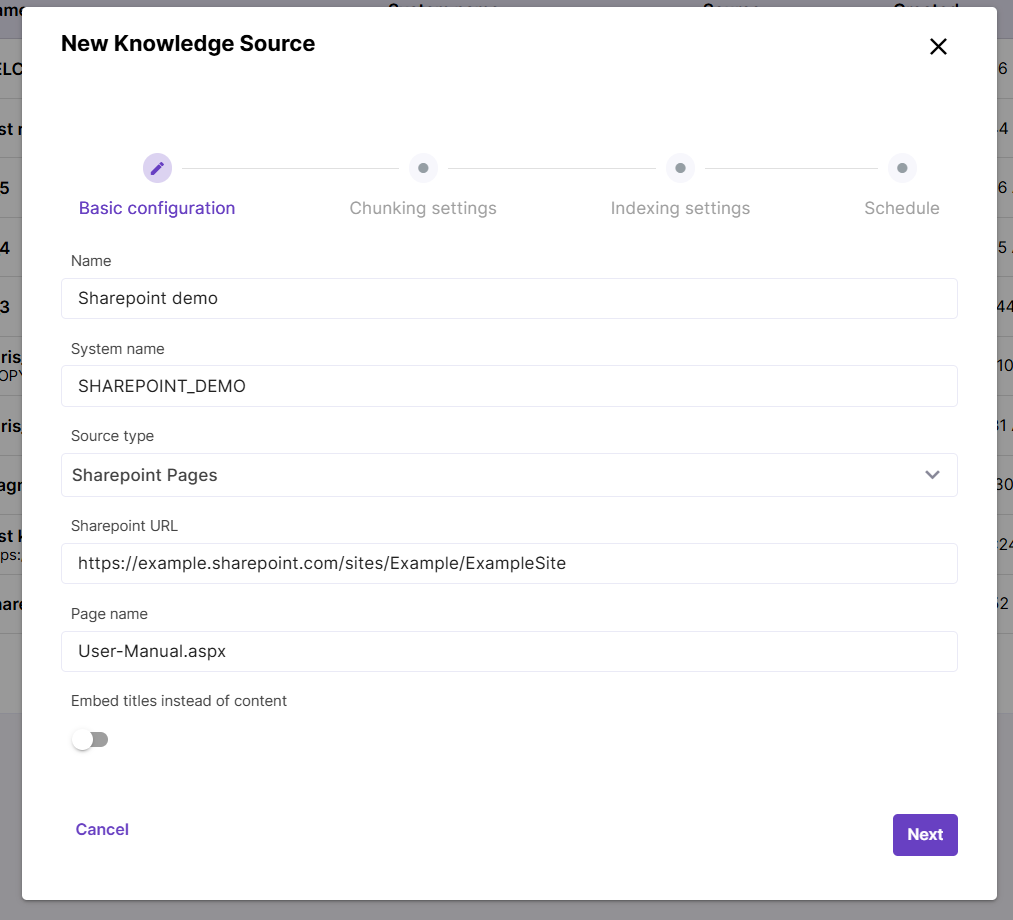Click into the Sharepoint URL field
Image resolution: width=1013 pixels, height=920 pixels.
509,563
